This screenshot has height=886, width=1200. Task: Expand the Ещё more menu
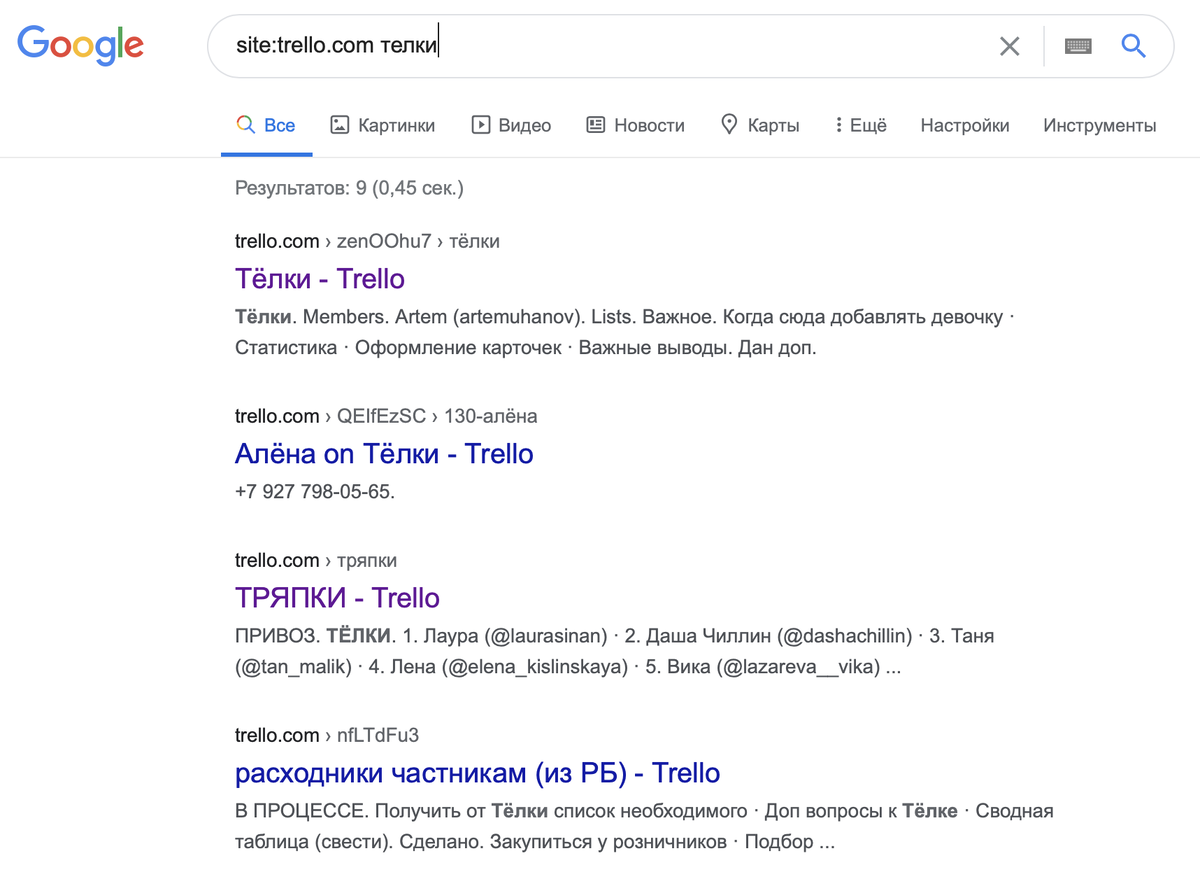tap(861, 125)
